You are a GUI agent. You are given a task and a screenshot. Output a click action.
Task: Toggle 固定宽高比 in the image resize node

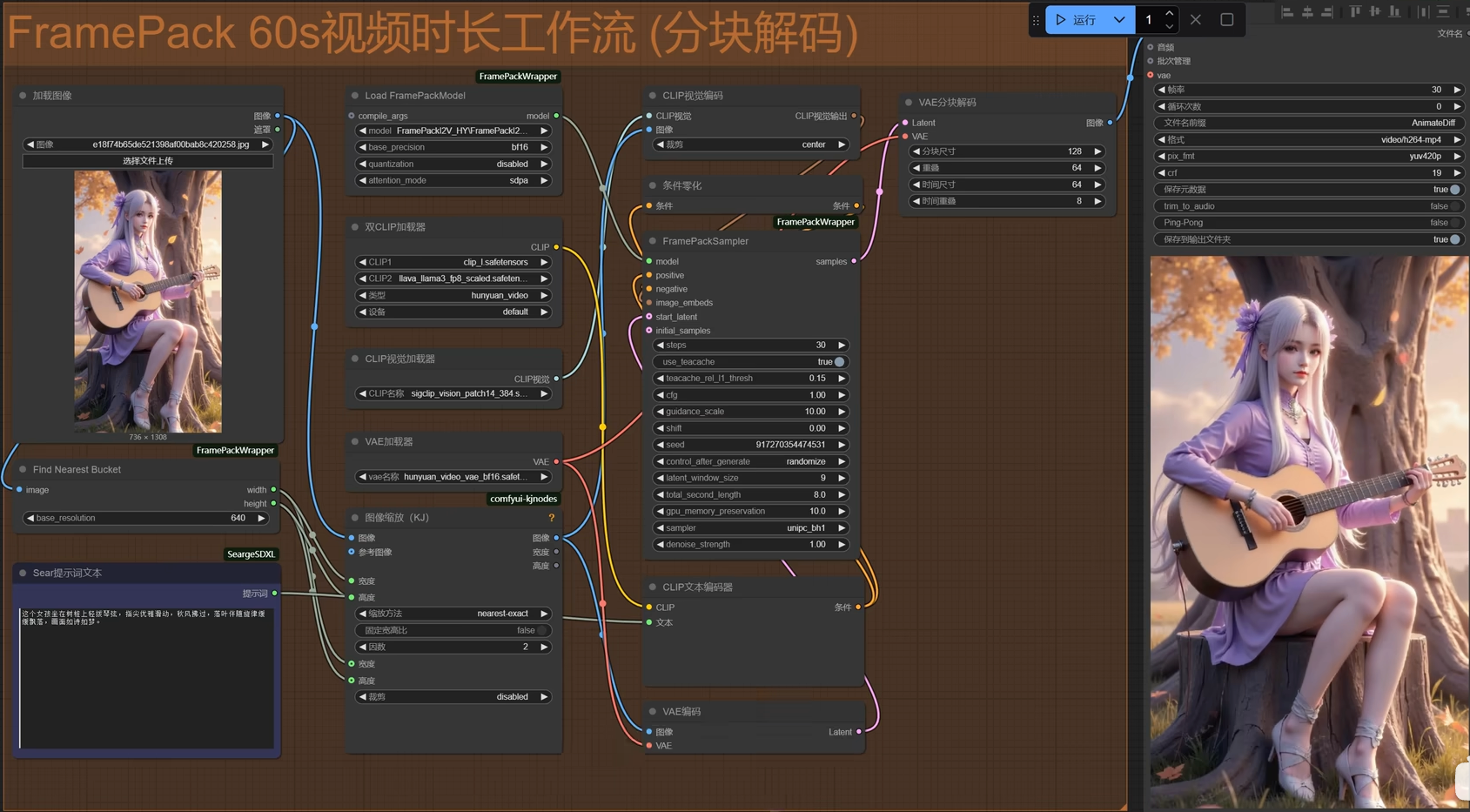541,630
